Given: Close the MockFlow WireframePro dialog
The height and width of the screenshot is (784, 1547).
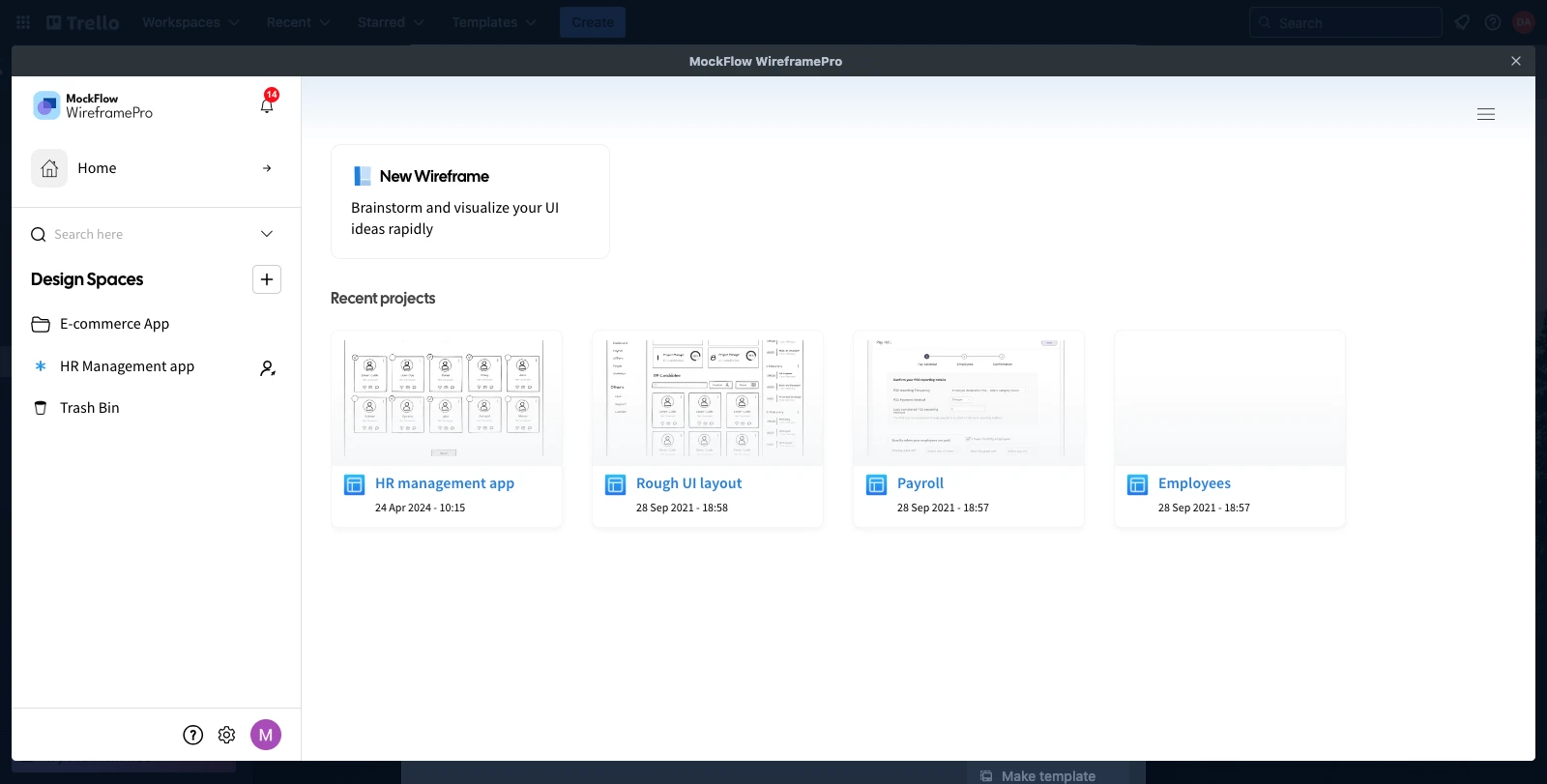Looking at the screenshot, I should pos(1516,61).
